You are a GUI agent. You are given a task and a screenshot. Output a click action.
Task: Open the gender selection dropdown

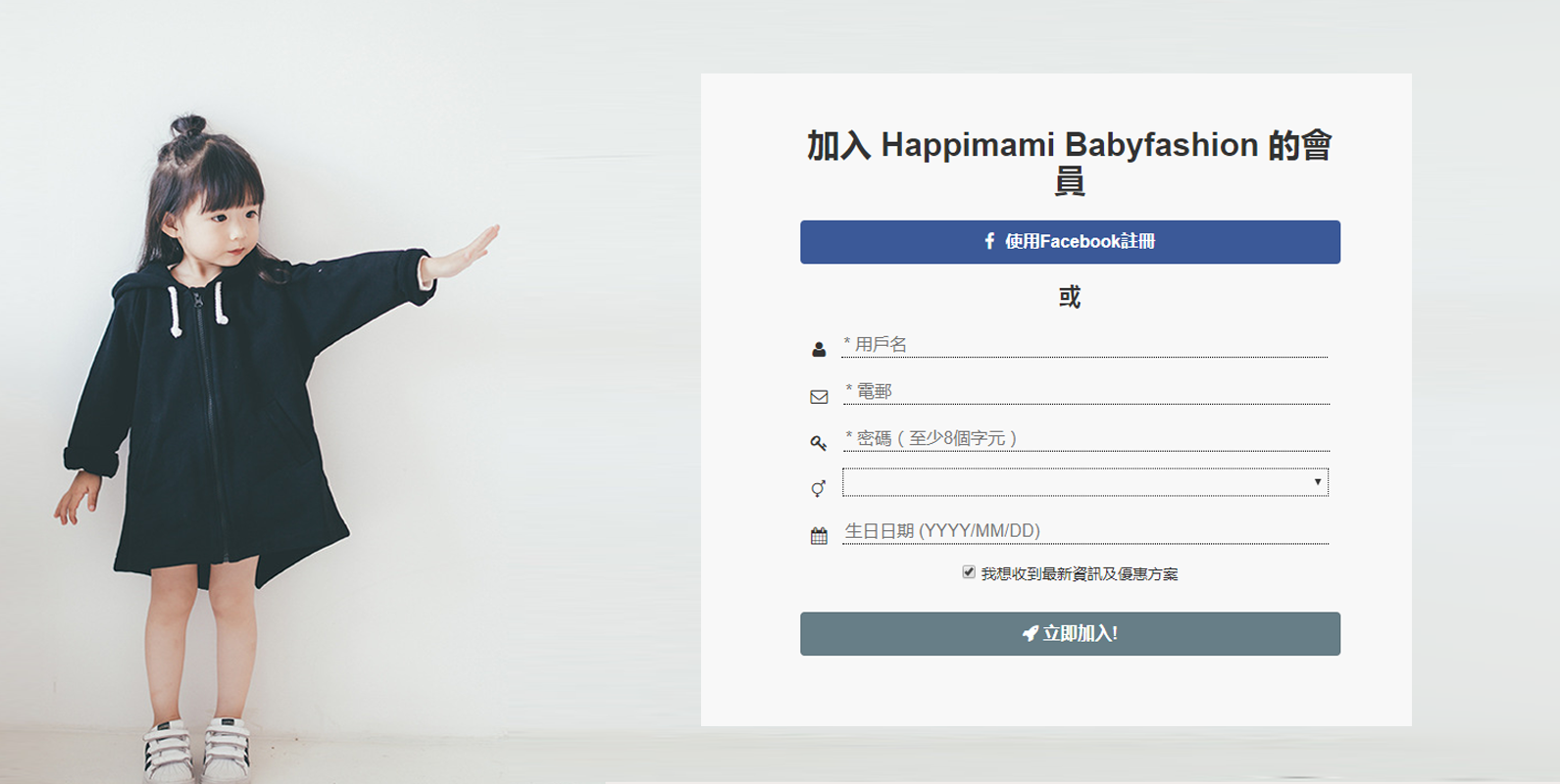1085,482
